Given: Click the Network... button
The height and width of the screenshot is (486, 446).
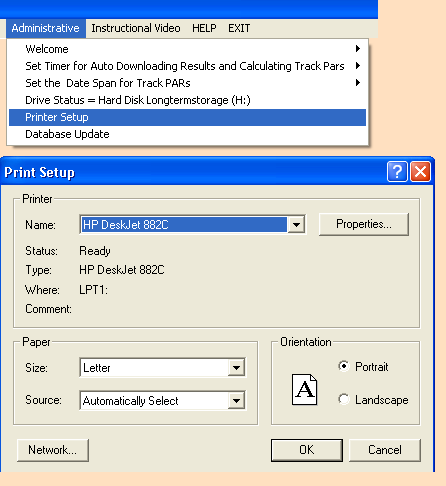Looking at the screenshot, I should [x=53, y=450].
